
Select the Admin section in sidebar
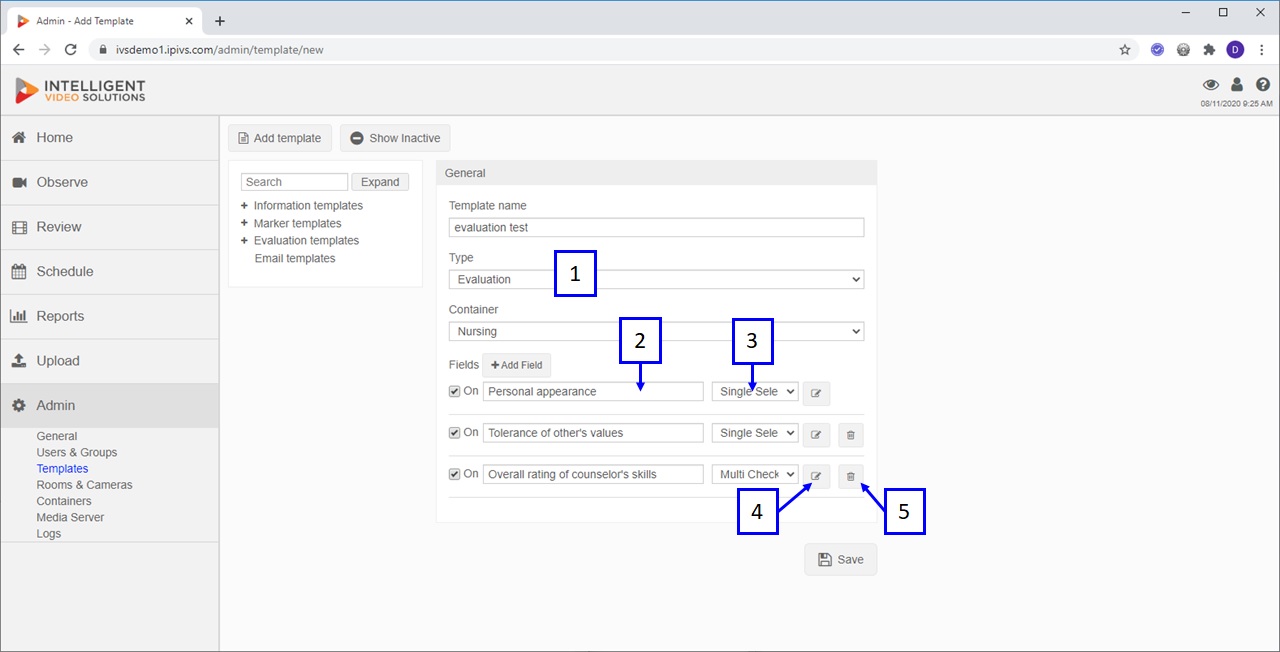tap(109, 406)
